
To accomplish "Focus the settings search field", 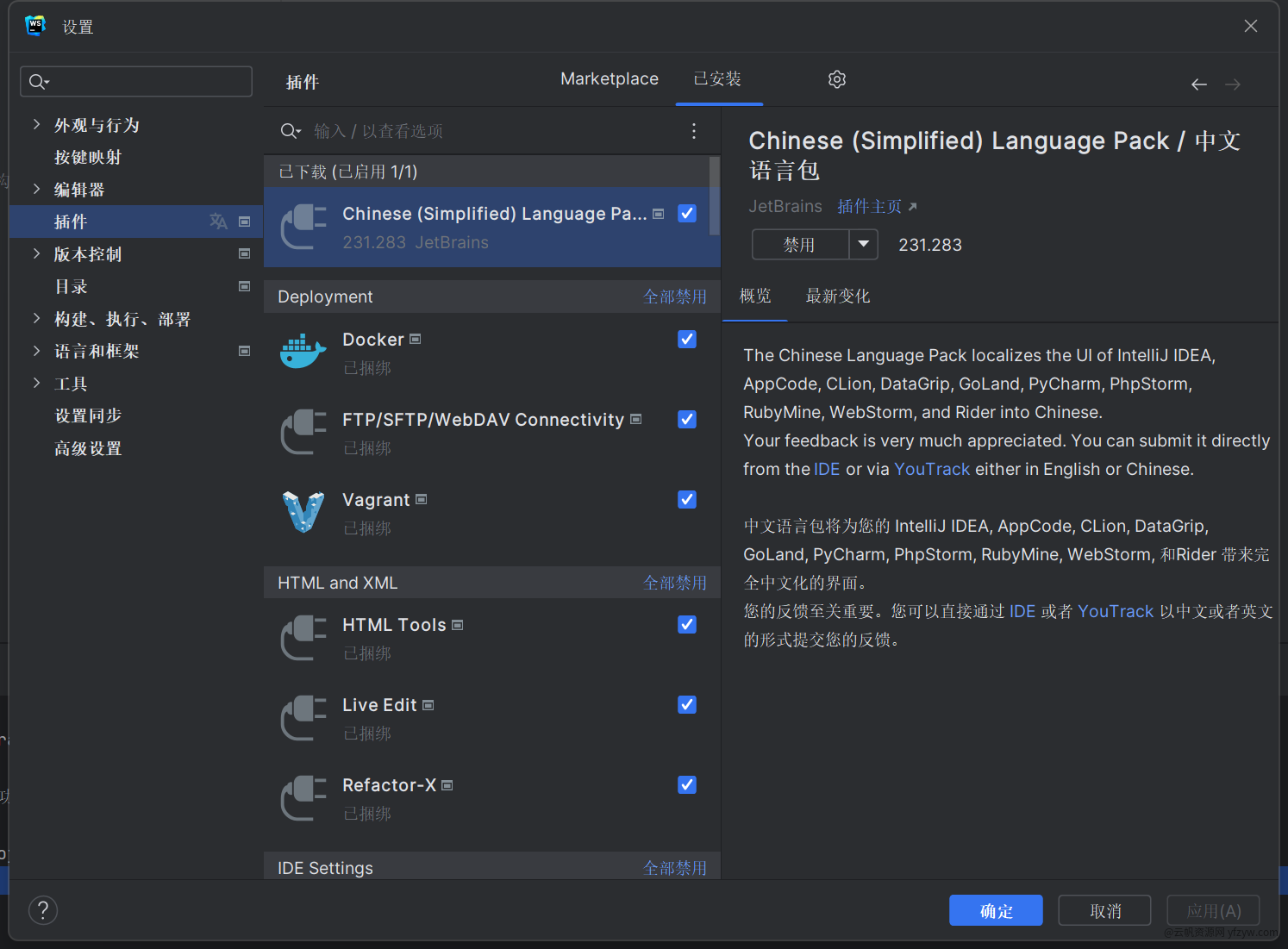I will [x=136, y=82].
